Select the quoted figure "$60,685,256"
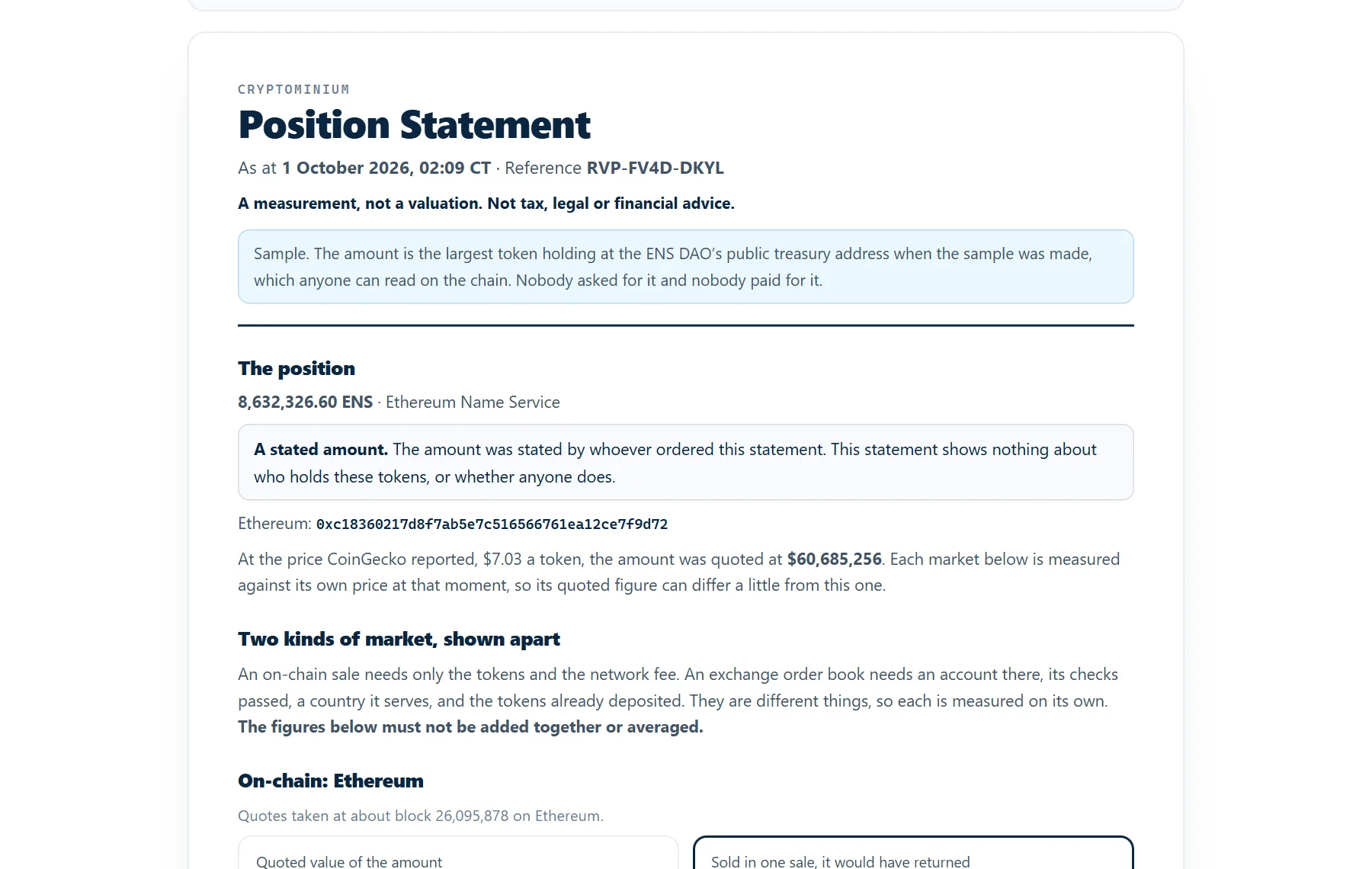 [834, 560]
